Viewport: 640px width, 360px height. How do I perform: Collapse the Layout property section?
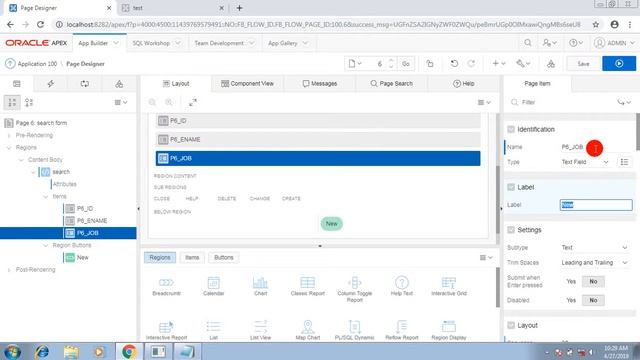tap(511, 325)
